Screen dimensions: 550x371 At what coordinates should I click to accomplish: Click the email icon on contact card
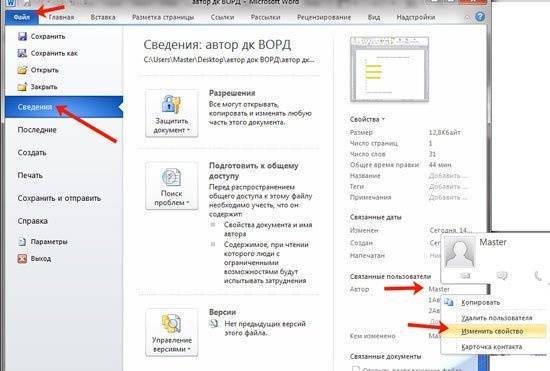click(465, 276)
